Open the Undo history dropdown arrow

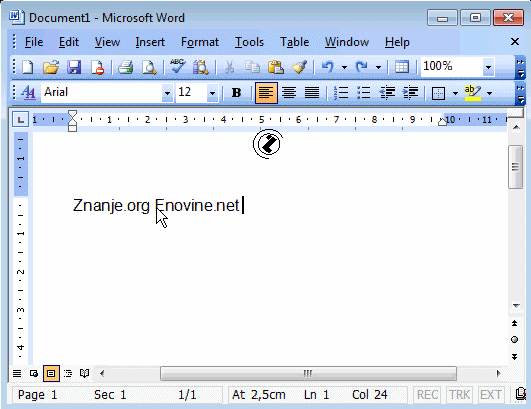tap(344, 67)
